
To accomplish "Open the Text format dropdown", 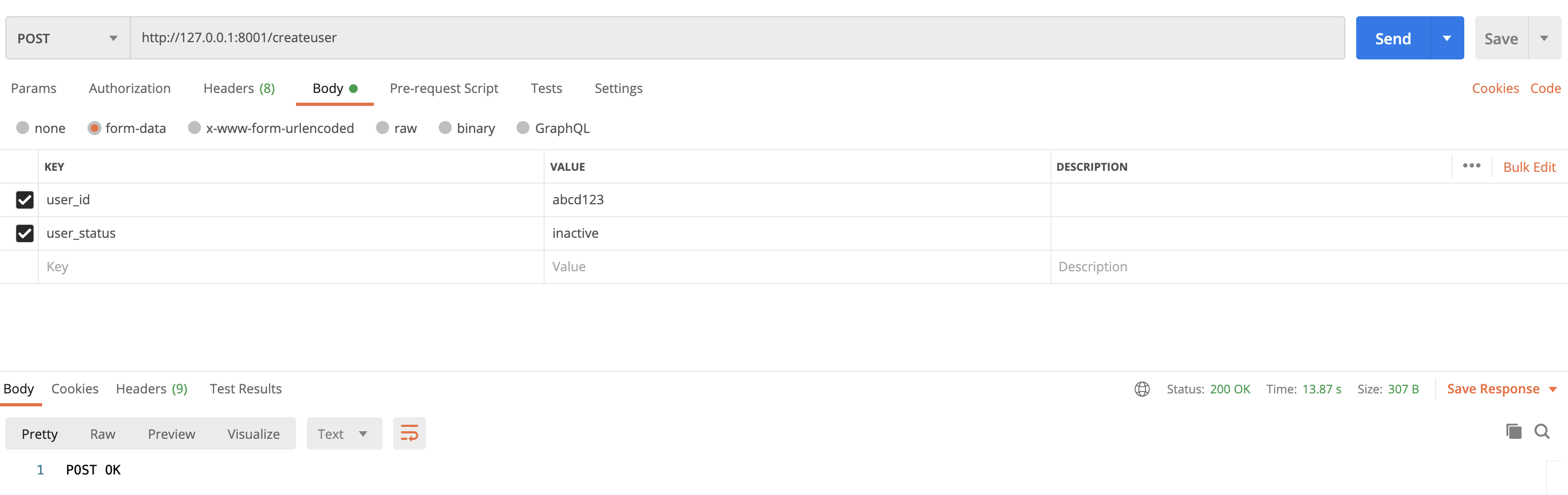I will [x=343, y=433].
